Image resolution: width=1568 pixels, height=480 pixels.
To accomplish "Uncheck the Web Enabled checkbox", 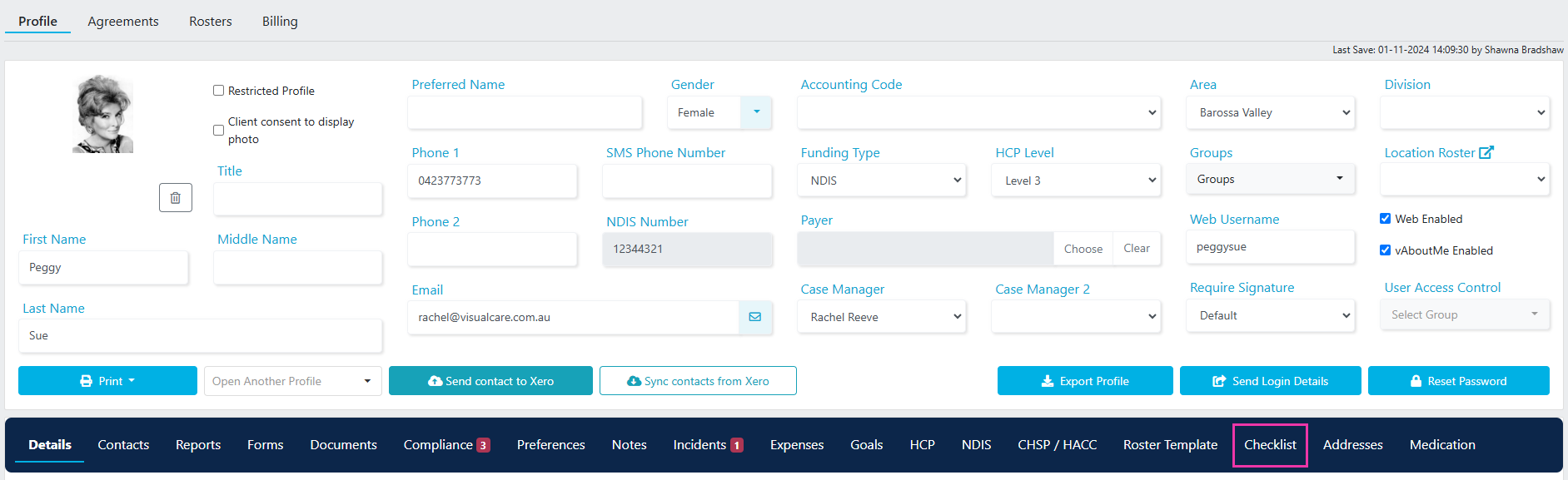I will tap(1385, 219).
